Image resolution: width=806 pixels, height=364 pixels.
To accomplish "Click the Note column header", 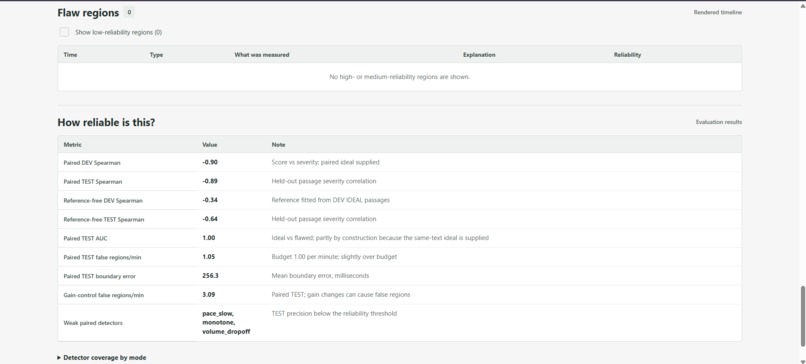I will [x=278, y=145].
